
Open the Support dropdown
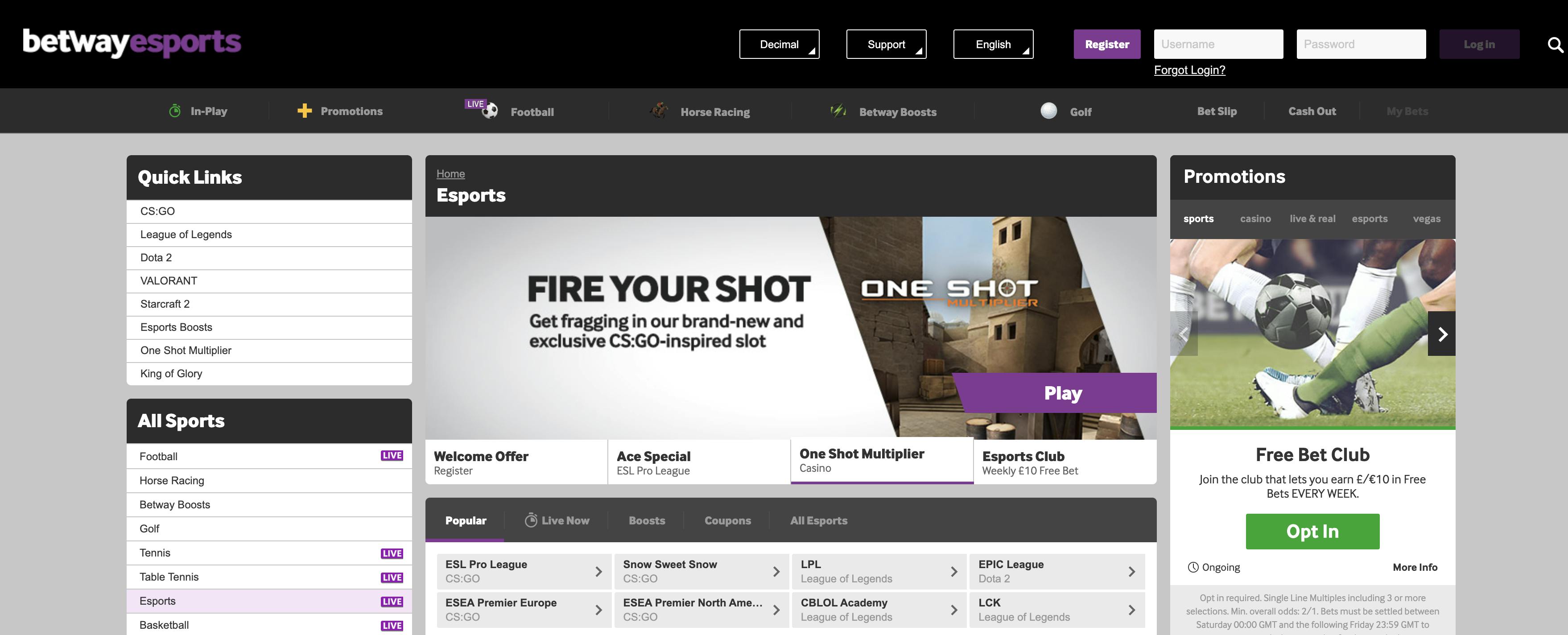pyautogui.click(x=886, y=45)
